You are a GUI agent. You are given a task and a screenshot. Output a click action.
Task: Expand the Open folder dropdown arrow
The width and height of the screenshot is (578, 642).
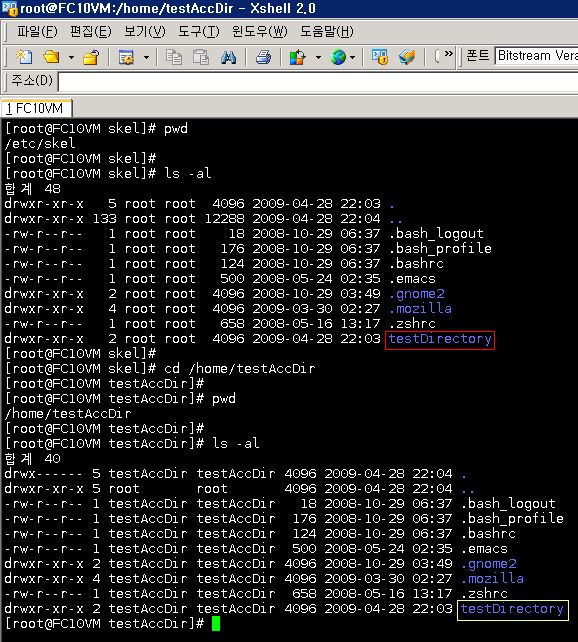coord(71,57)
